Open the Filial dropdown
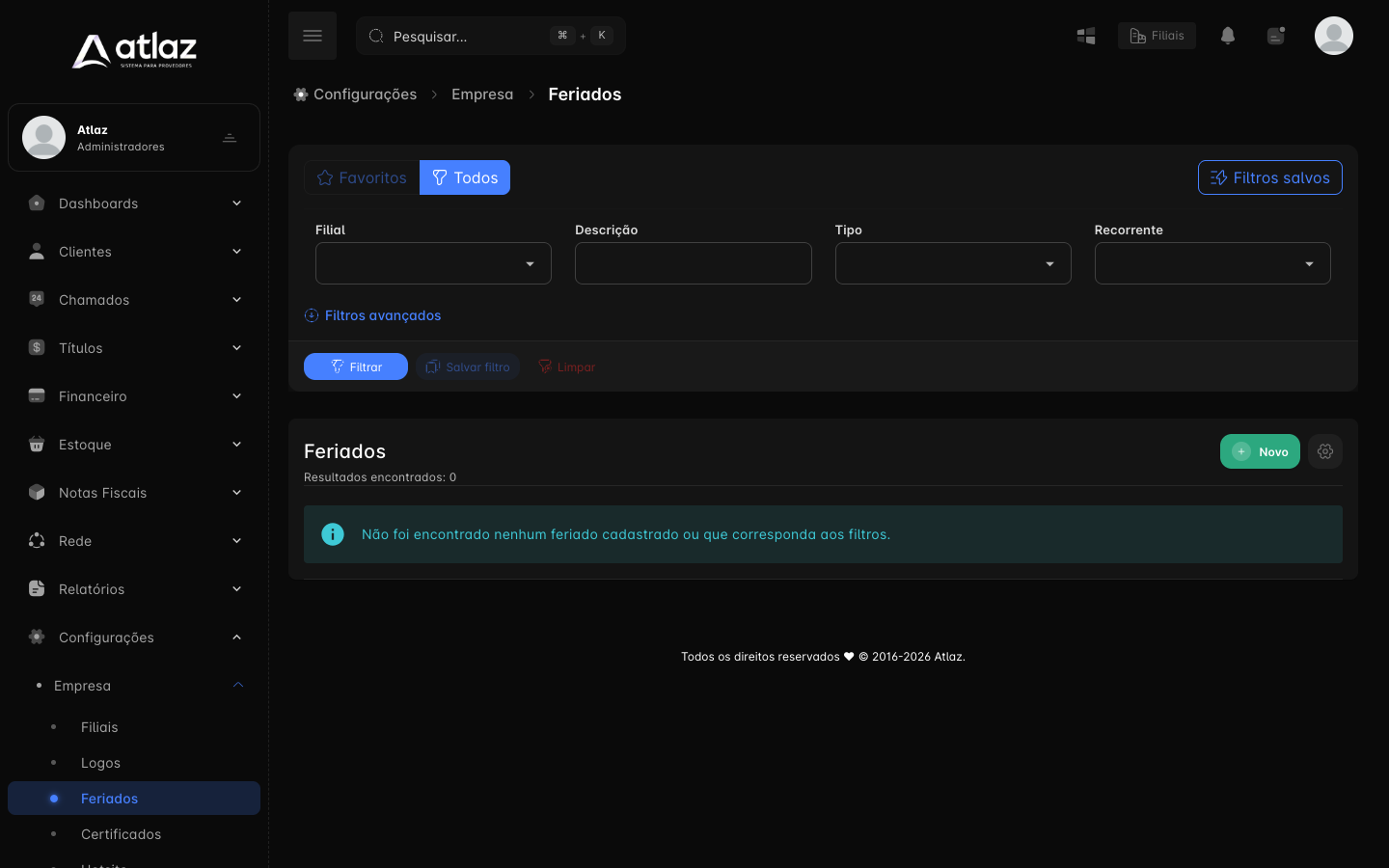The height and width of the screenshot is (868, 1389). tap(433, 263)
